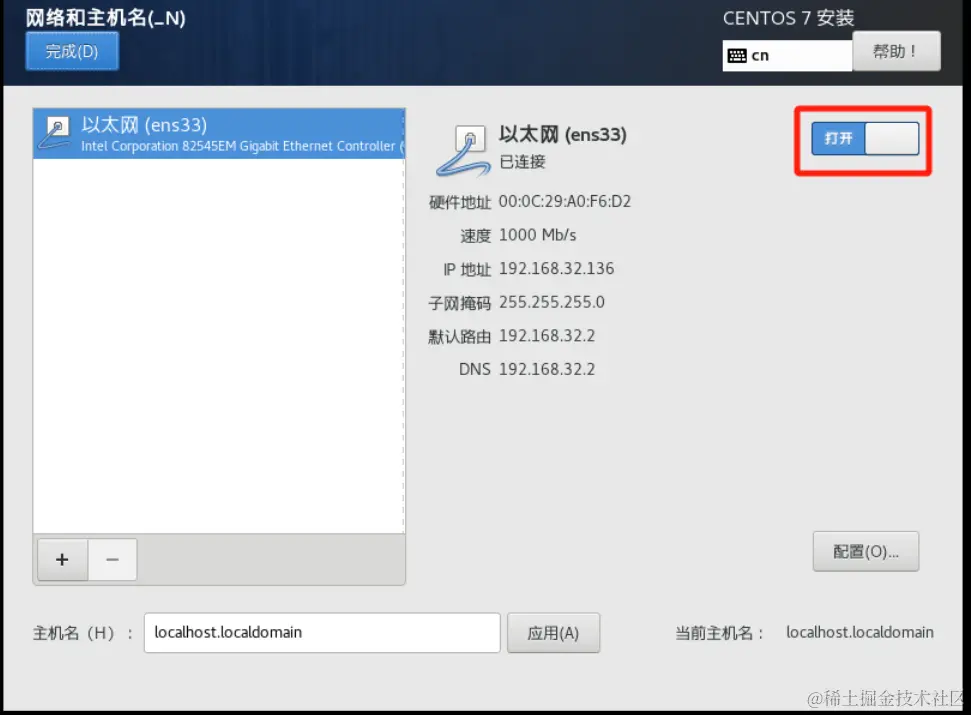Apply the hostname with 应用(A) button
Image resolution: width=973 pixels, height=715 pixels.
click(554, 633)
